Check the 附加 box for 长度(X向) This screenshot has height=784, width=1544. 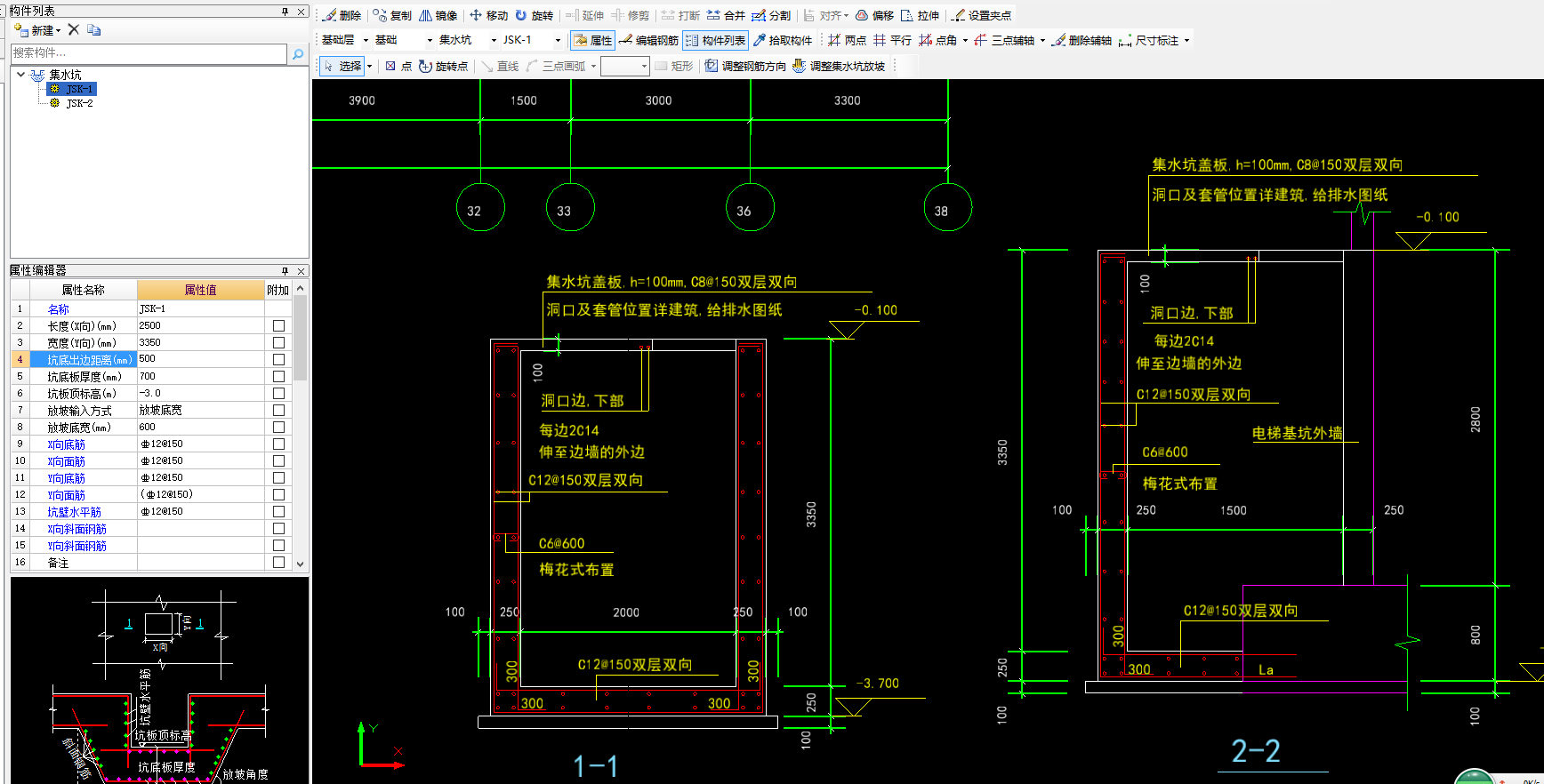[278, 326]
